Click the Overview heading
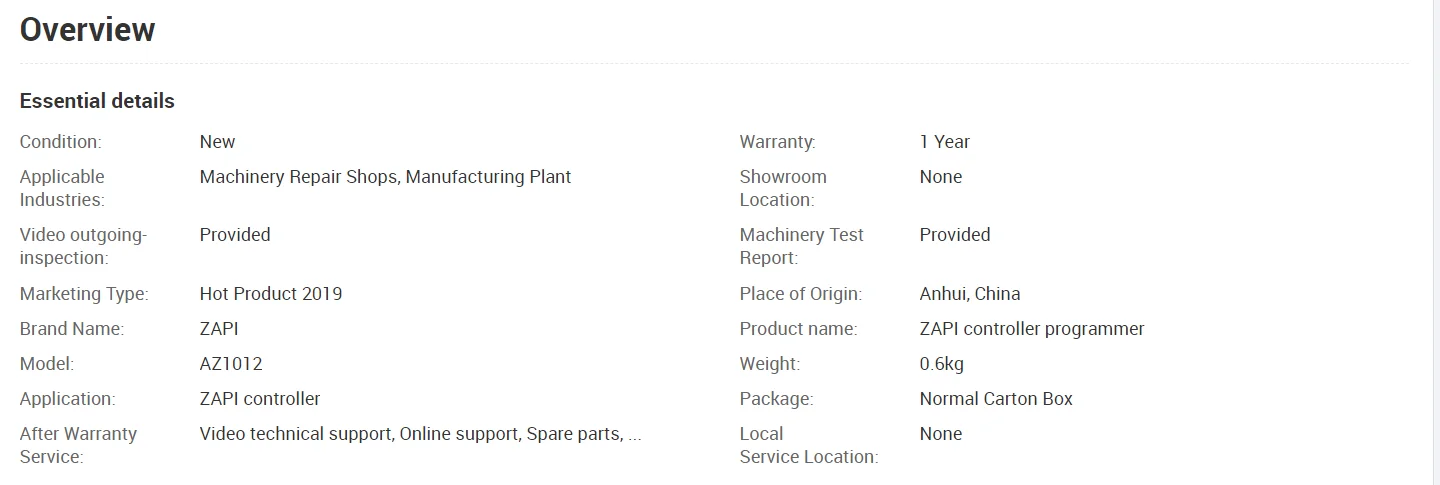1440x485 pixels. [x=88, y=30]
